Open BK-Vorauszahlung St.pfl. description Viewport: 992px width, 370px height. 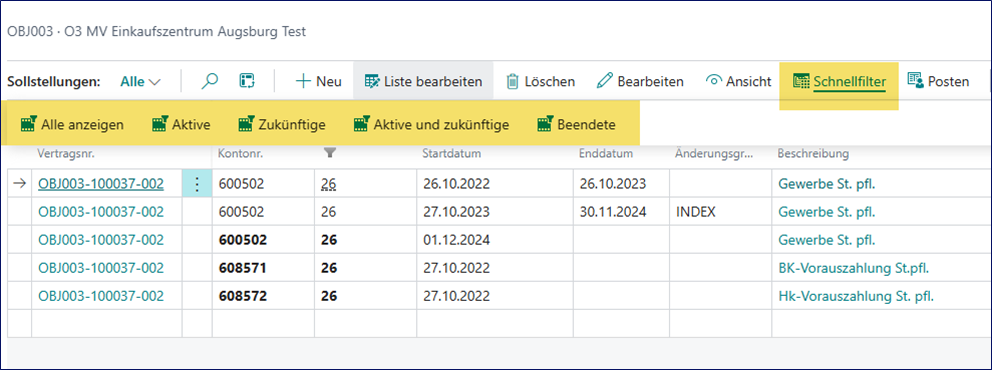(x=853, y=268)
